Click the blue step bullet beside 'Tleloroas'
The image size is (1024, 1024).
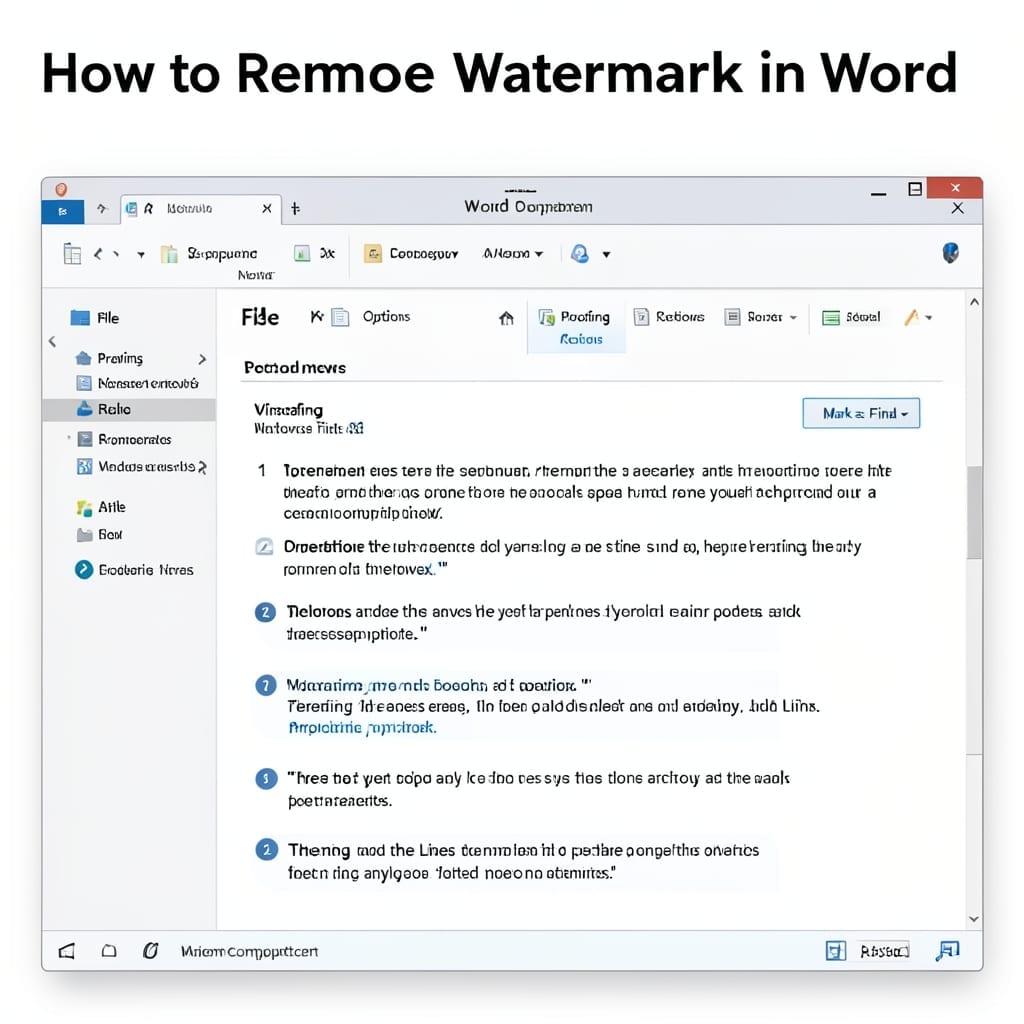point(264,613)
